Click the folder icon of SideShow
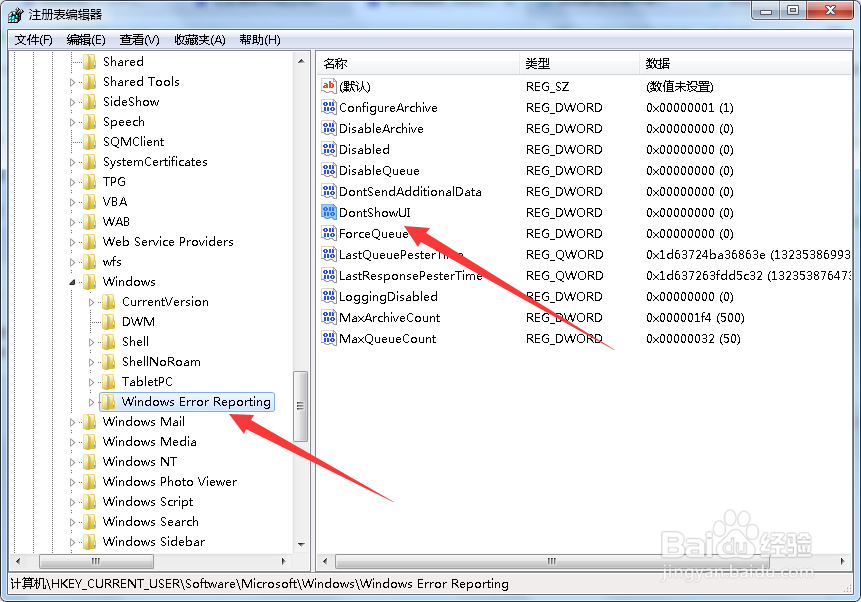The width and height of the screenshot is (861, 602). pos(90,102)
